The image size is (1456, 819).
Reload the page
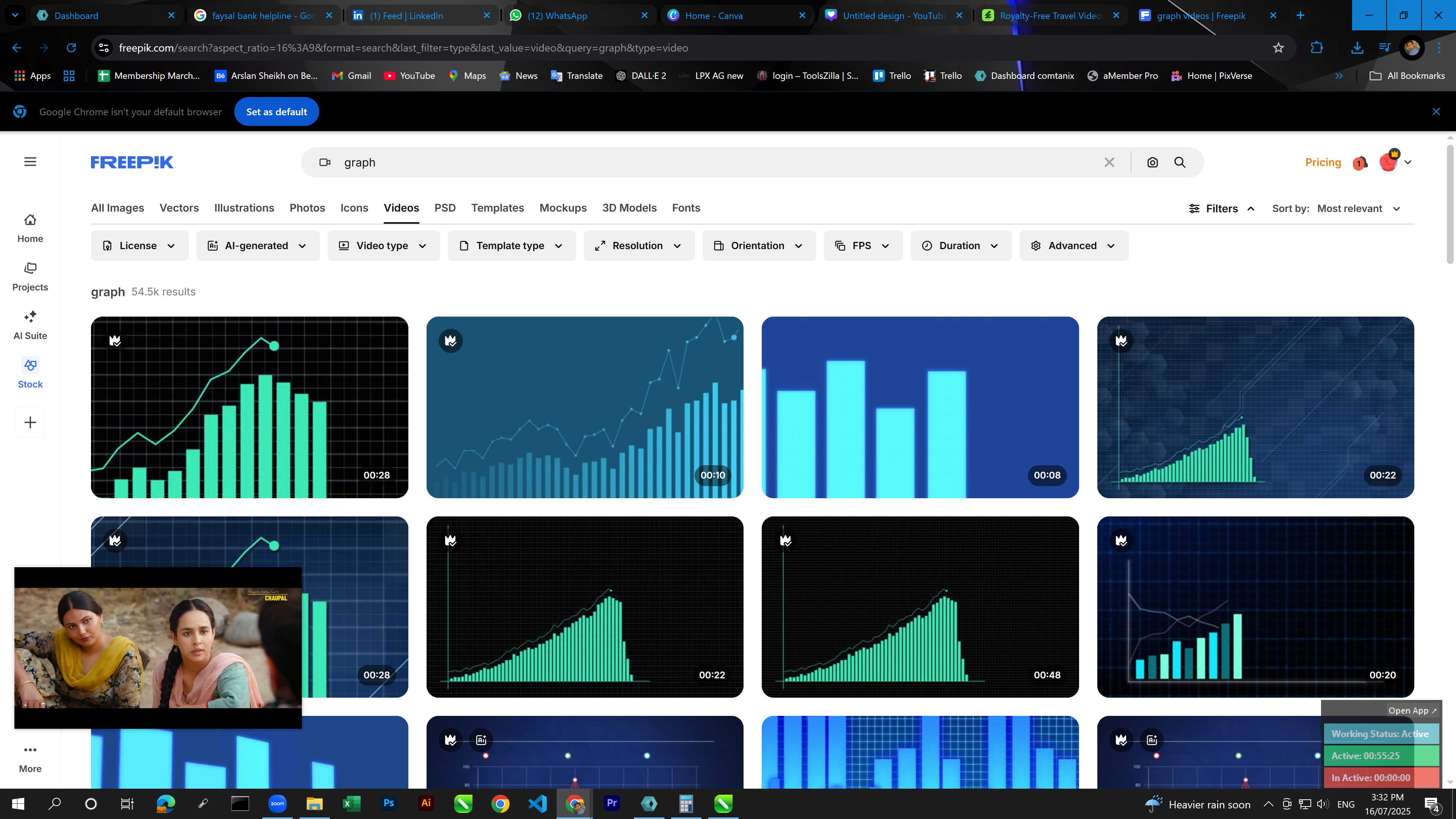pos(71,48)
